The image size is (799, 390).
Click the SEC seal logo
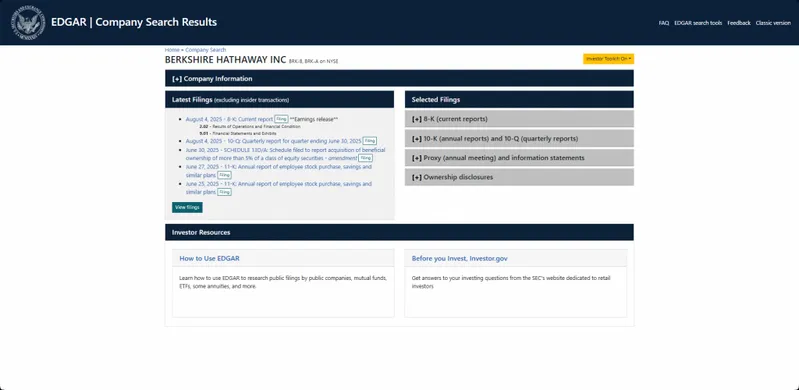pyautogui.click(x=28, y=22)
